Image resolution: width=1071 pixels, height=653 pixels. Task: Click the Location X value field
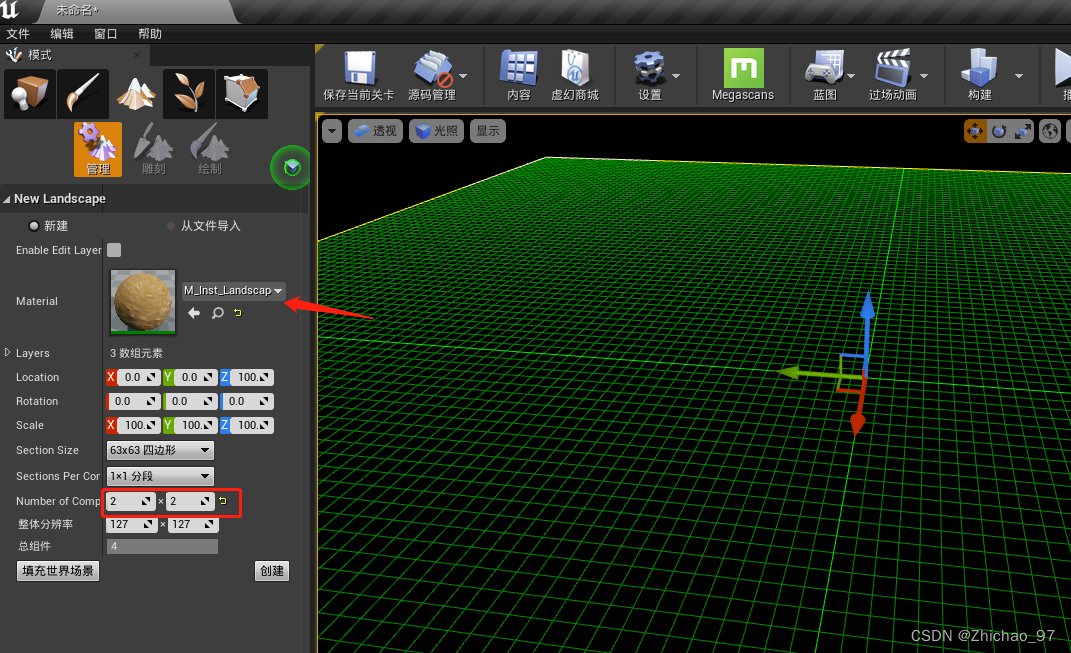pyautogui.click(x=138, y=377)
